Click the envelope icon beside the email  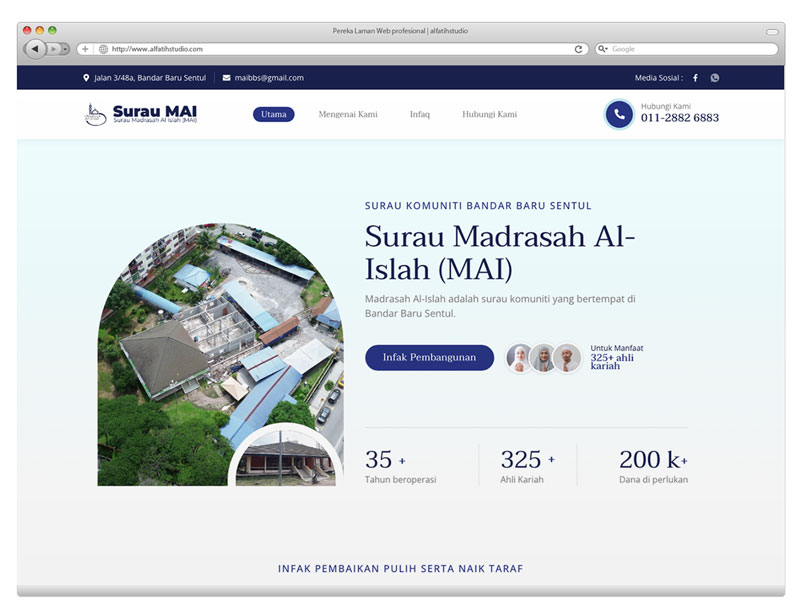click(227, 78)
